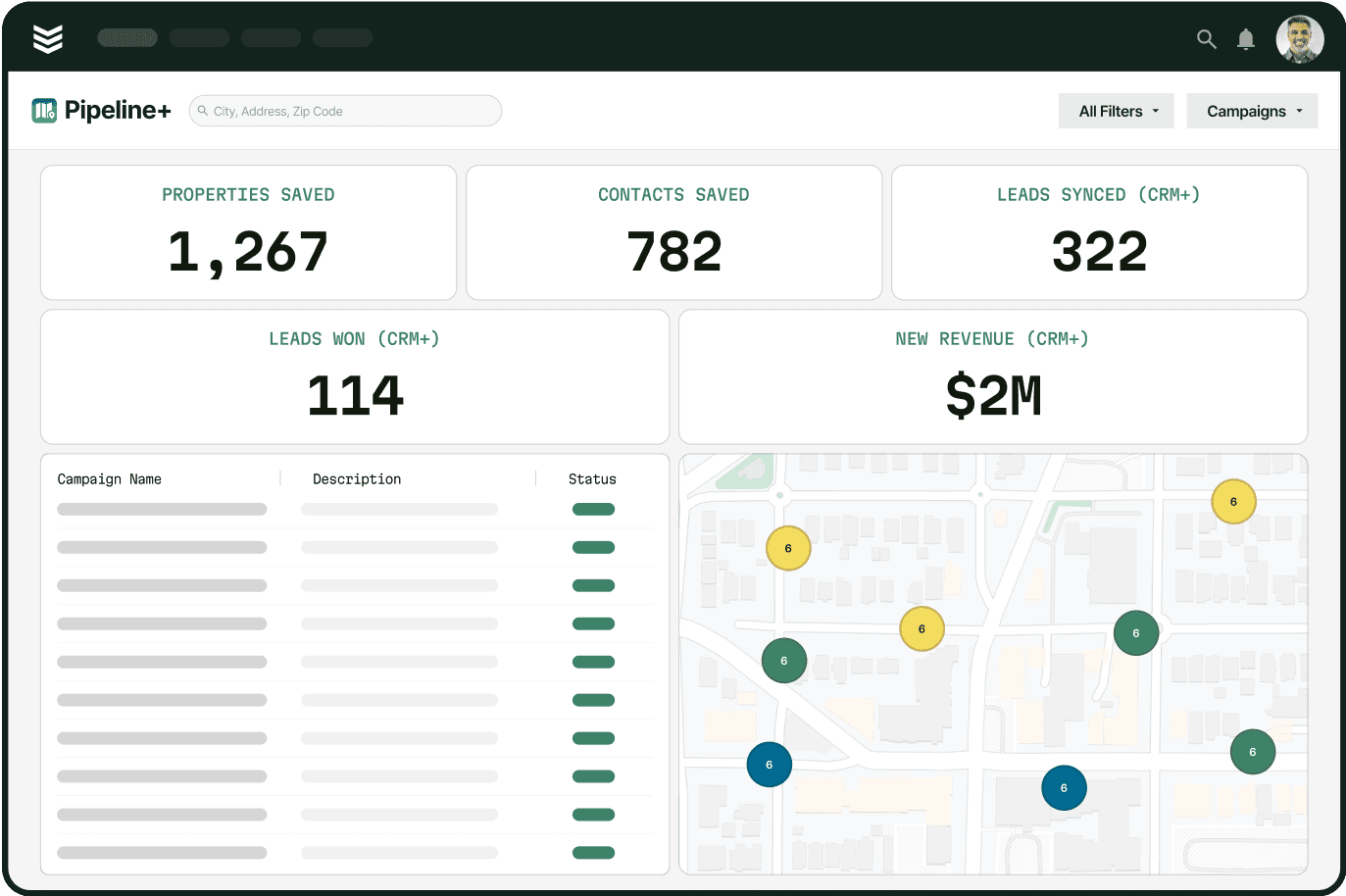This screenshot has height=896, width=1346.
Task: Open the user profile avatar
Action: pyautogui.click(x=1300, y=39)
